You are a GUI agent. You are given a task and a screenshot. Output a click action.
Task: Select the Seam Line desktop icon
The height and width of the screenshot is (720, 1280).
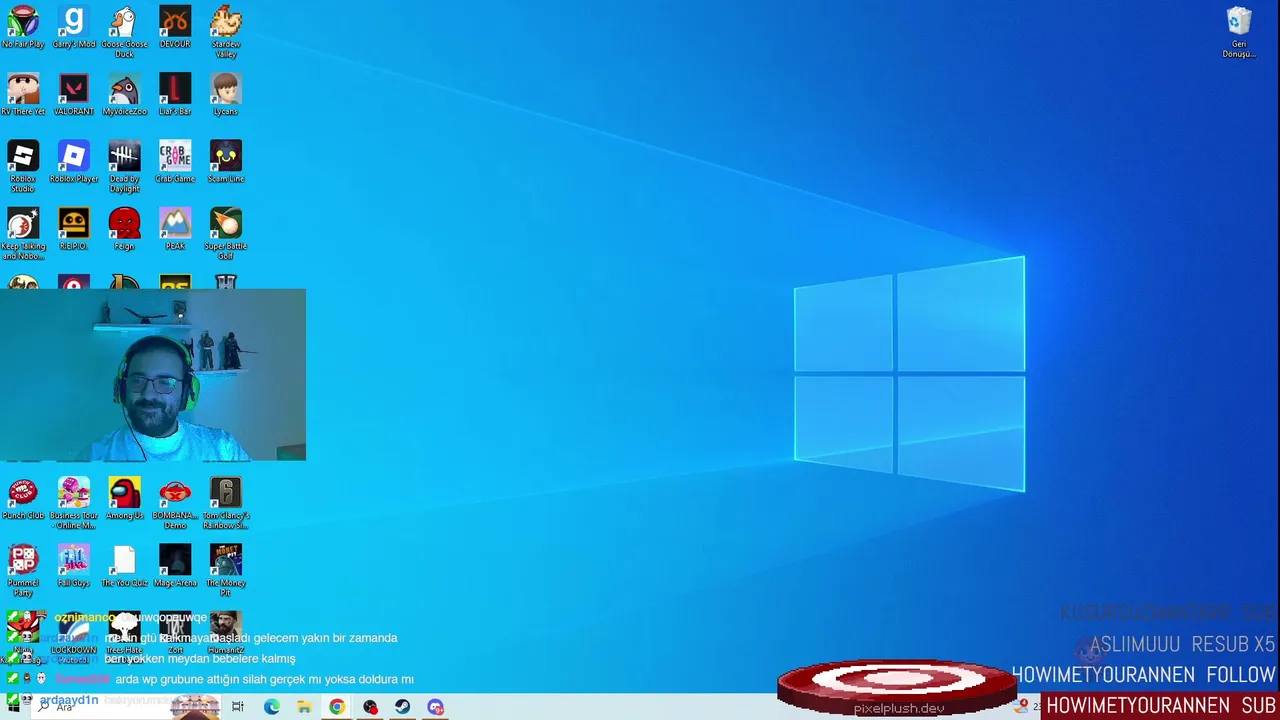tap(226, 161)
